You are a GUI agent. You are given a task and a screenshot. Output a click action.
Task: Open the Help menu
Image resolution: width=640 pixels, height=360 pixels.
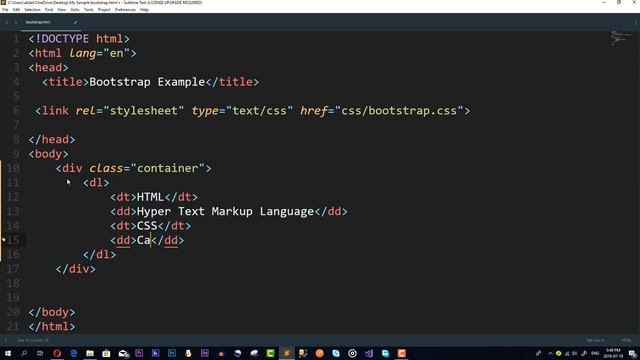tap(144, 9)
